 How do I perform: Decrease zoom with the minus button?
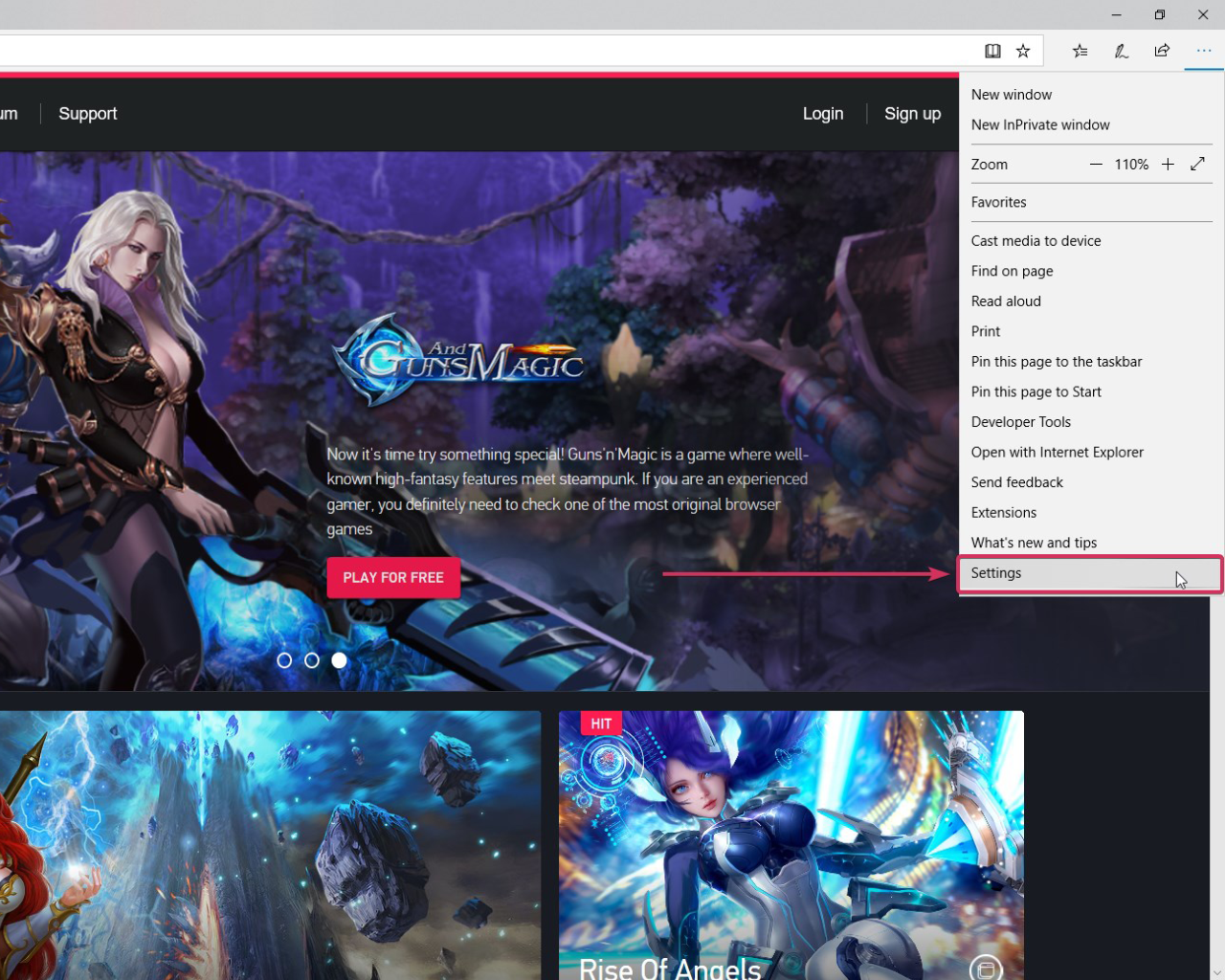click(1096, 165)
